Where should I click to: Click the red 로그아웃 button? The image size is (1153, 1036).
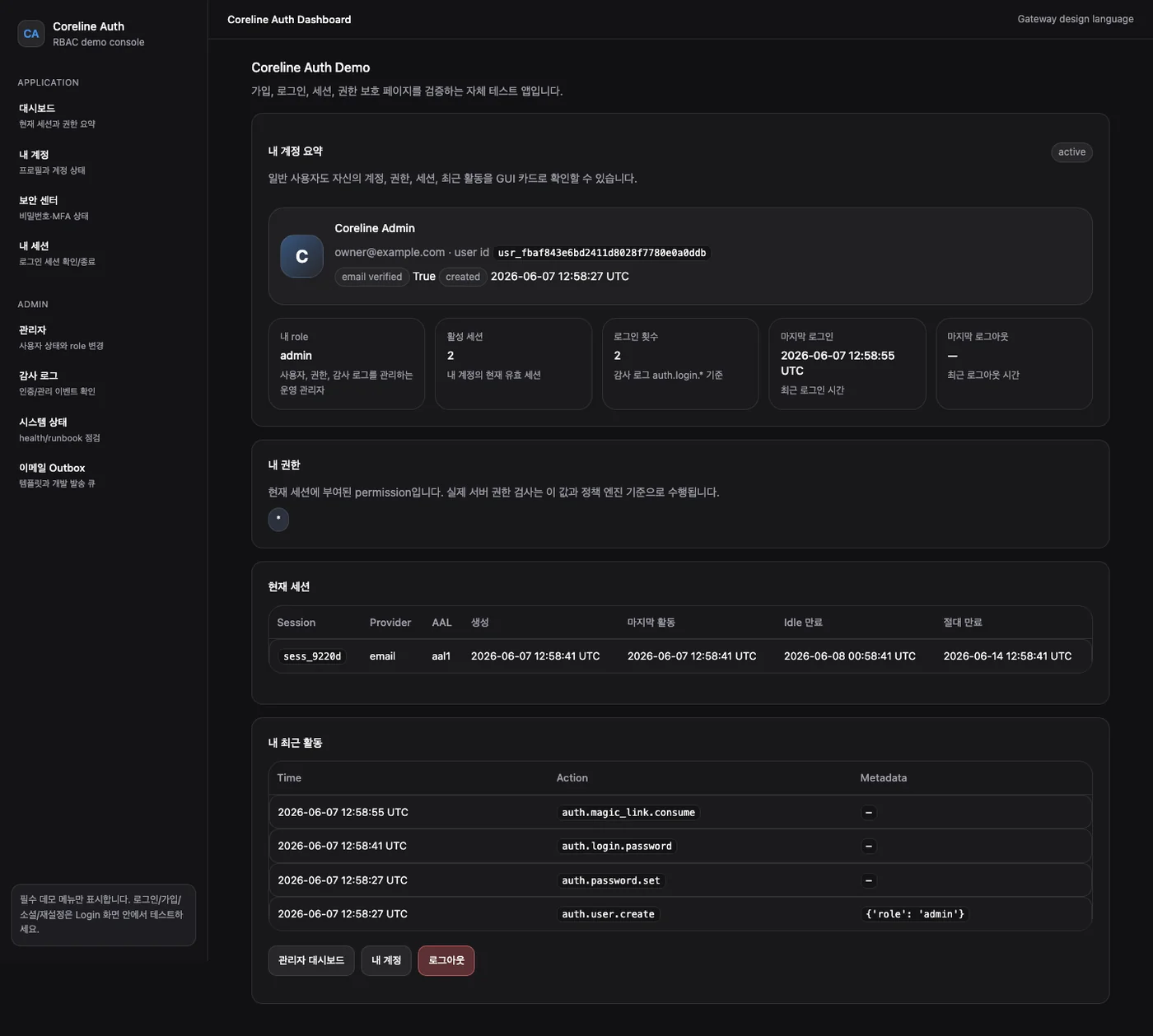point(446,960)
